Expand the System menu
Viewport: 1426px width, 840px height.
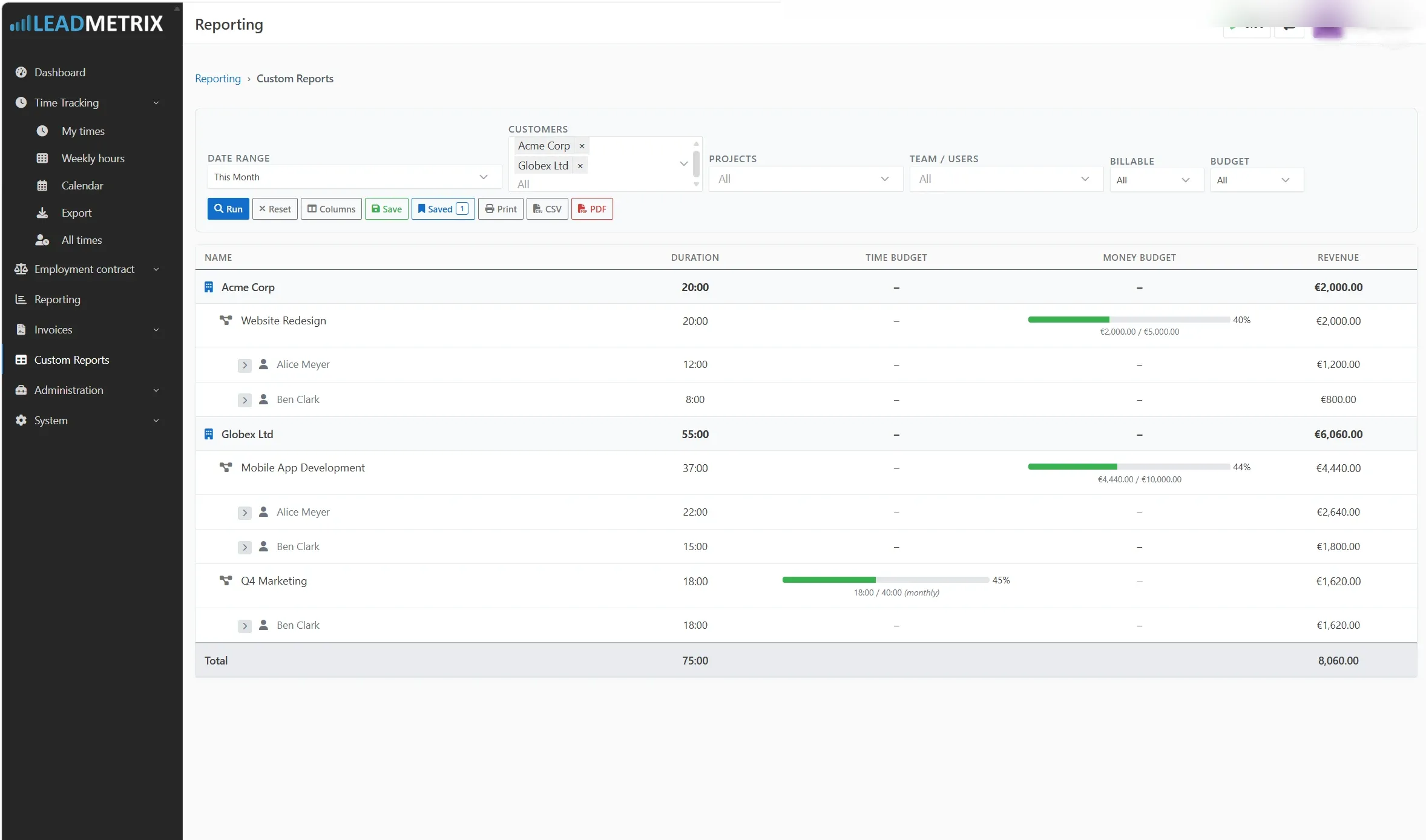pyautogui.click(x=156, y=421)
